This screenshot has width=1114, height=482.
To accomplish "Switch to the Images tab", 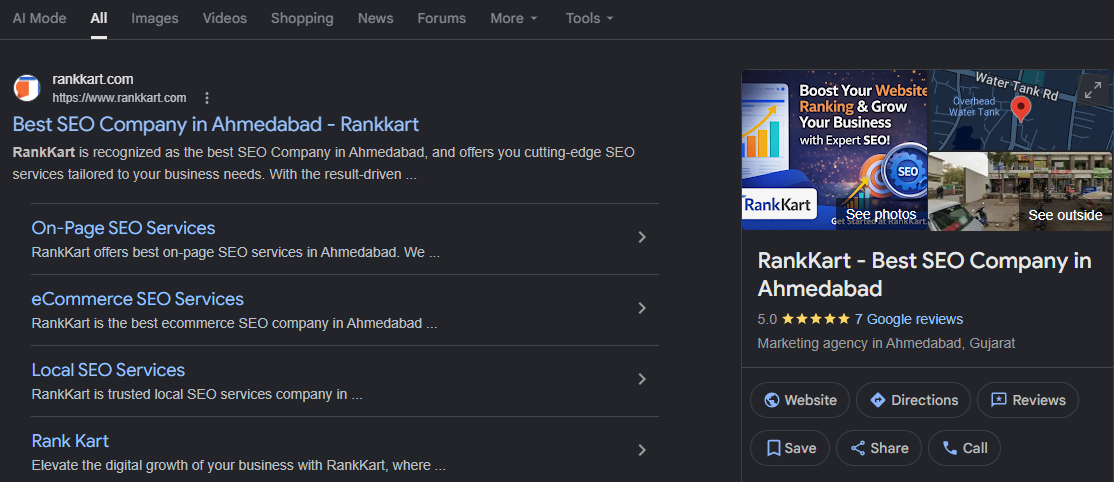I will click(x=155, y=18).
